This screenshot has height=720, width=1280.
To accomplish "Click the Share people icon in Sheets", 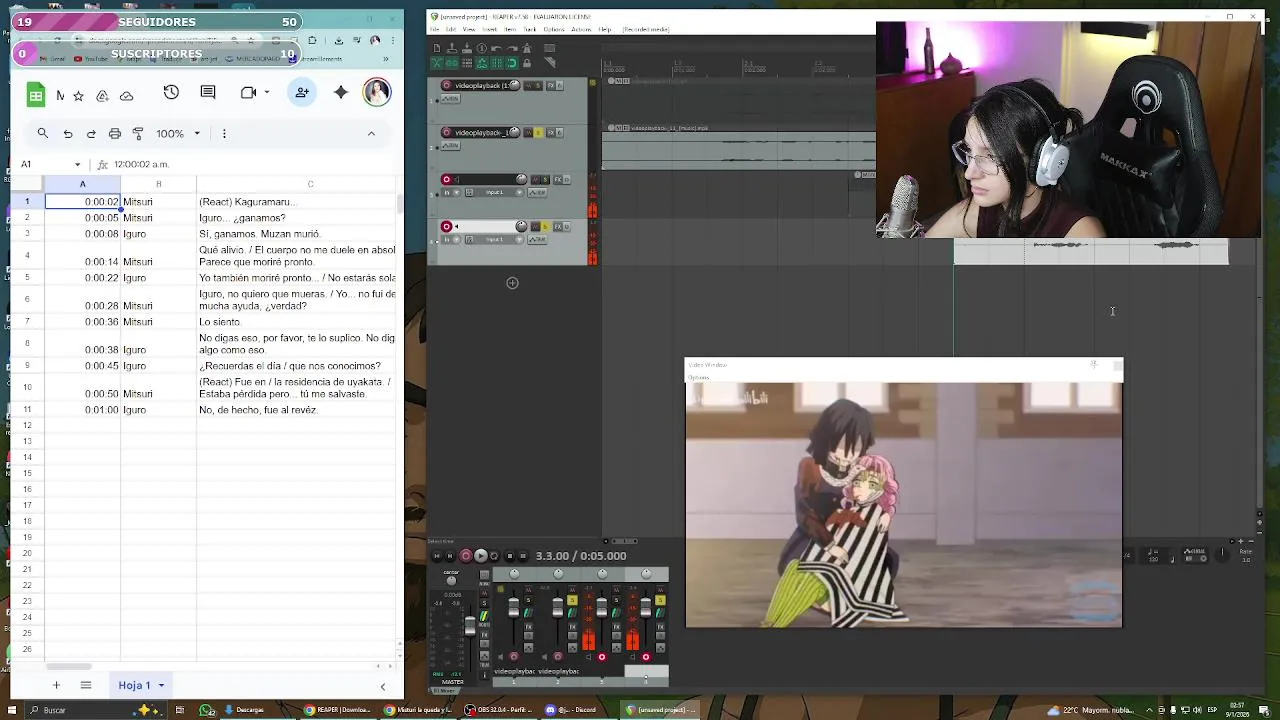I will (302, 92).
